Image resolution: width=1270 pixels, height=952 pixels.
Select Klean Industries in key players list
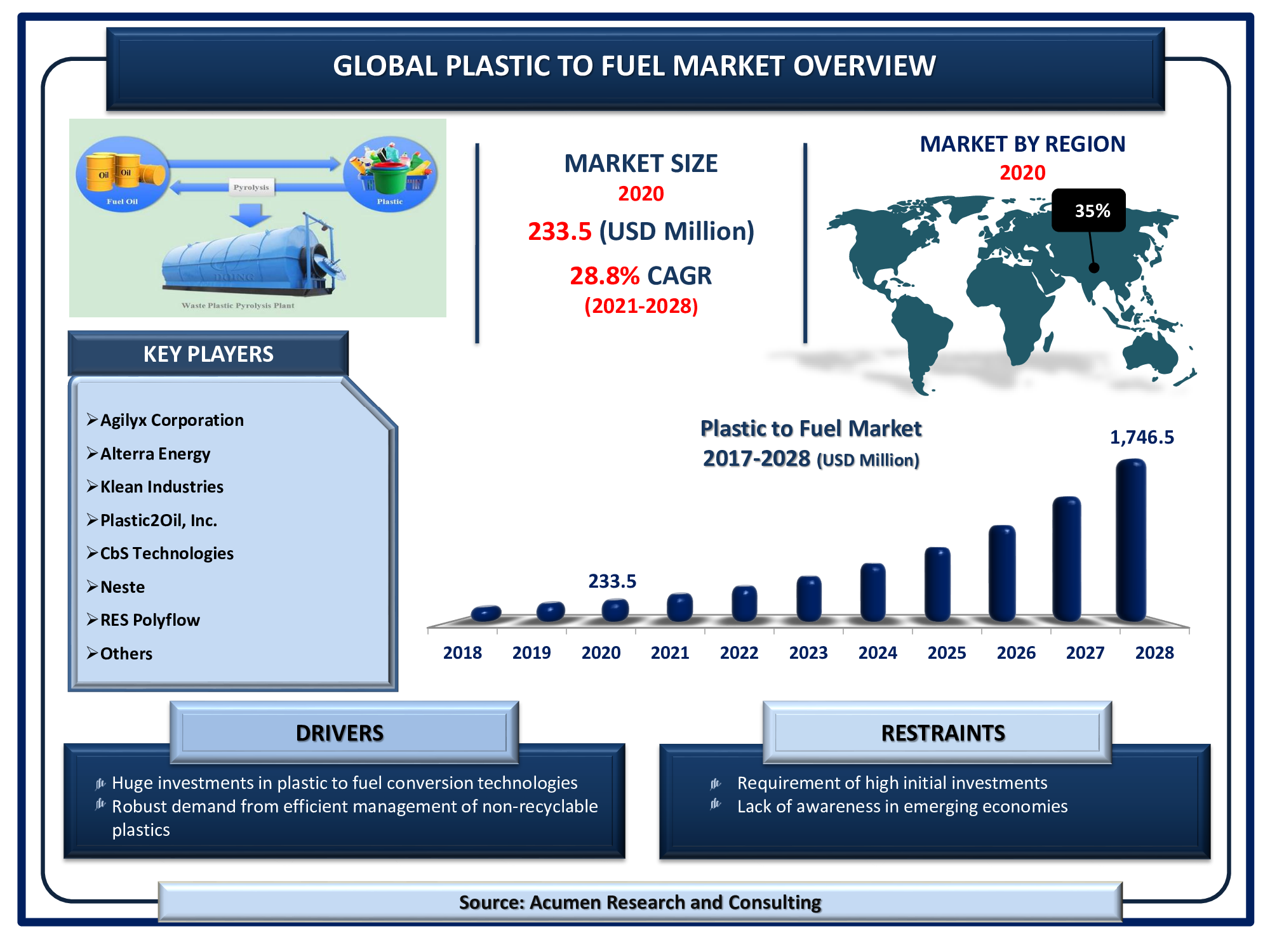pos(162,487)
